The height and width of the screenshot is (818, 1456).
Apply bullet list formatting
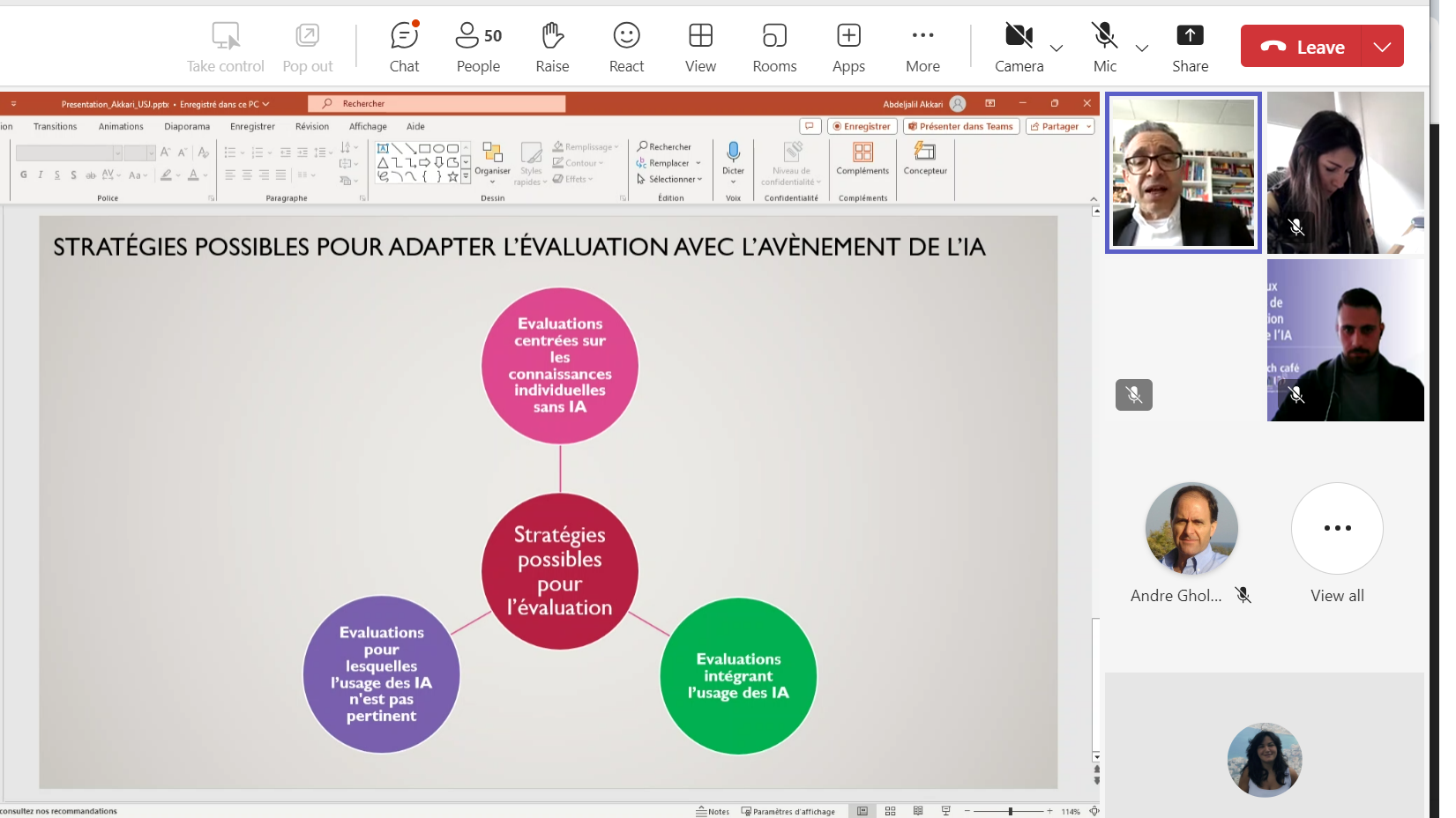pos(230,152)
